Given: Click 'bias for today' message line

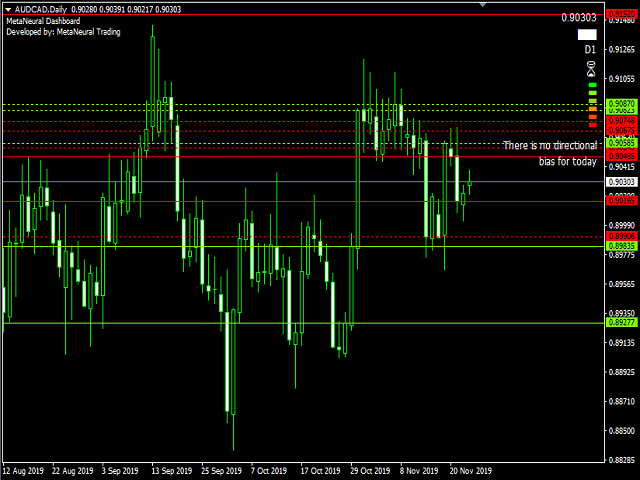Looking at the screenshot, I should [x=568, y=161].
